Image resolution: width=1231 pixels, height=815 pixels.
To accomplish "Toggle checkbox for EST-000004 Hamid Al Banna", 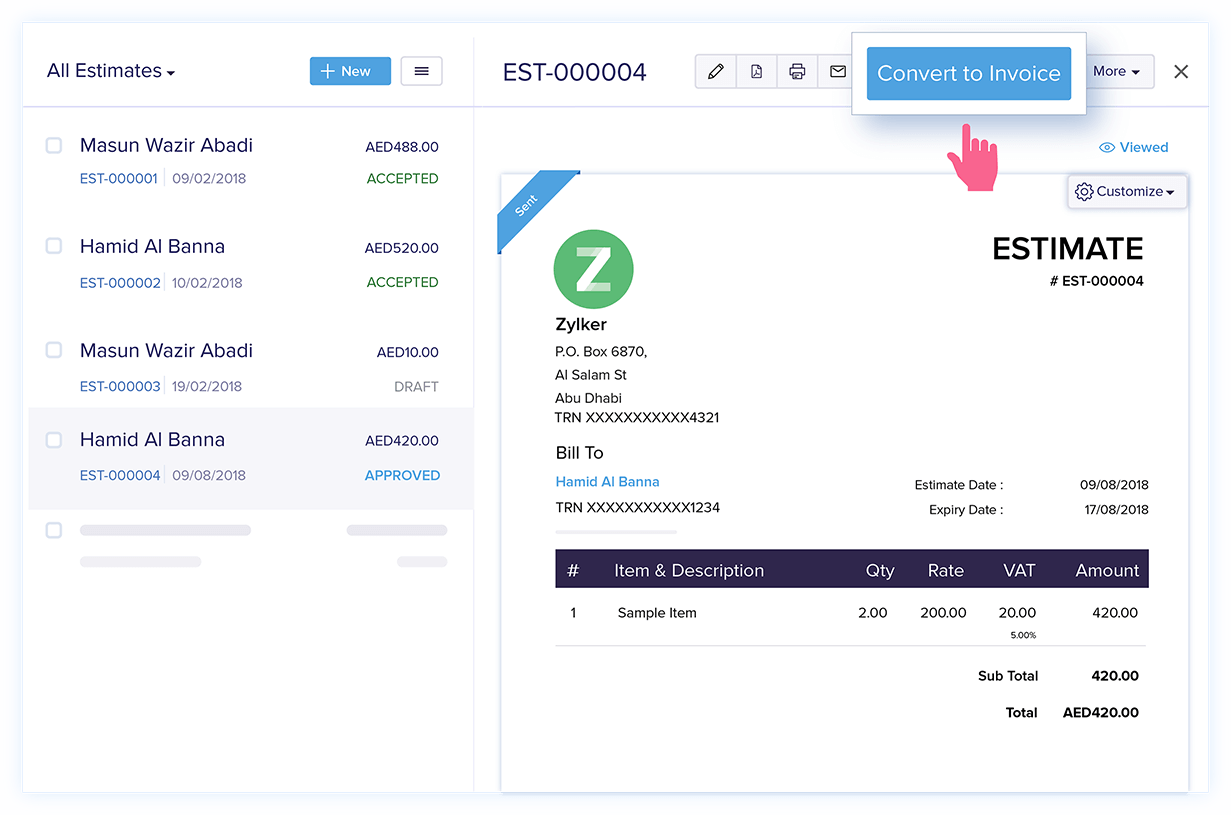I will [x=54, y=439].
